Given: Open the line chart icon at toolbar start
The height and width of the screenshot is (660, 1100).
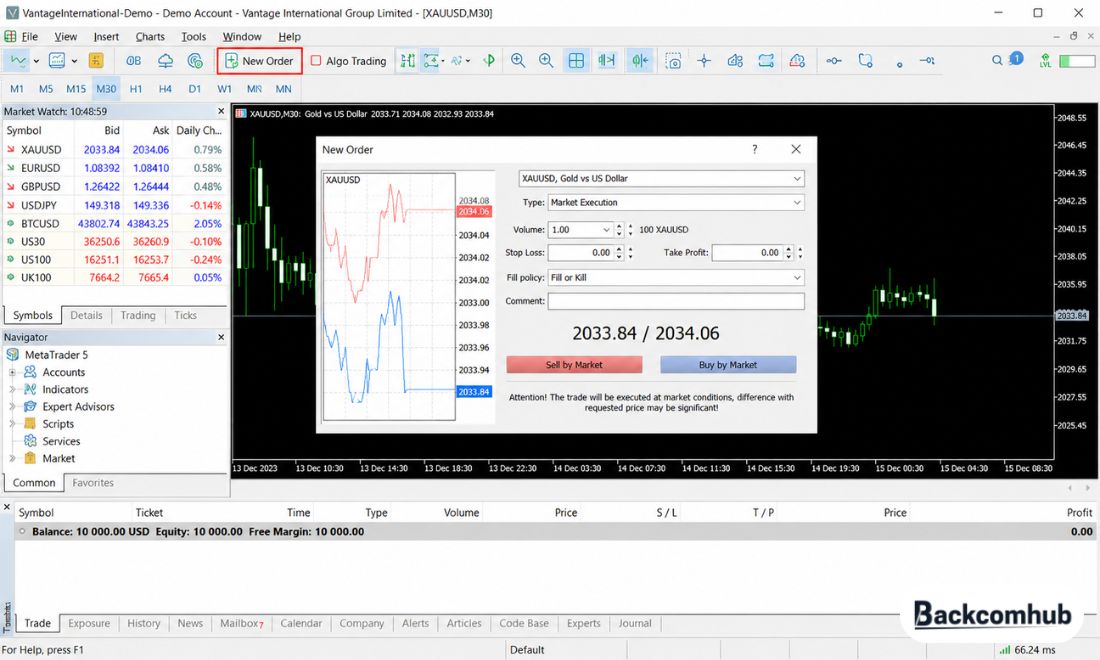Looking at the screenshot, I should click(18, 61).
